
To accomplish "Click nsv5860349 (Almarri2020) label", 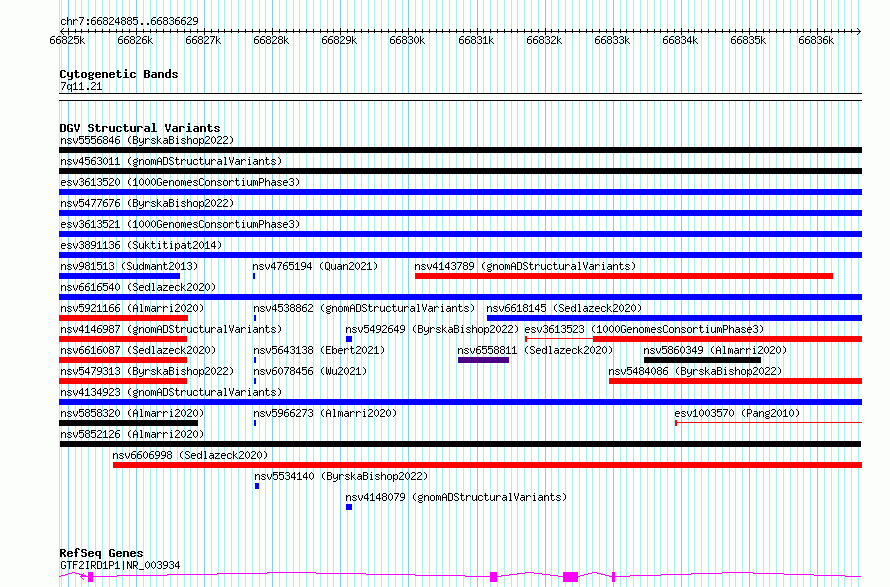I will click(x=715, y=350).
